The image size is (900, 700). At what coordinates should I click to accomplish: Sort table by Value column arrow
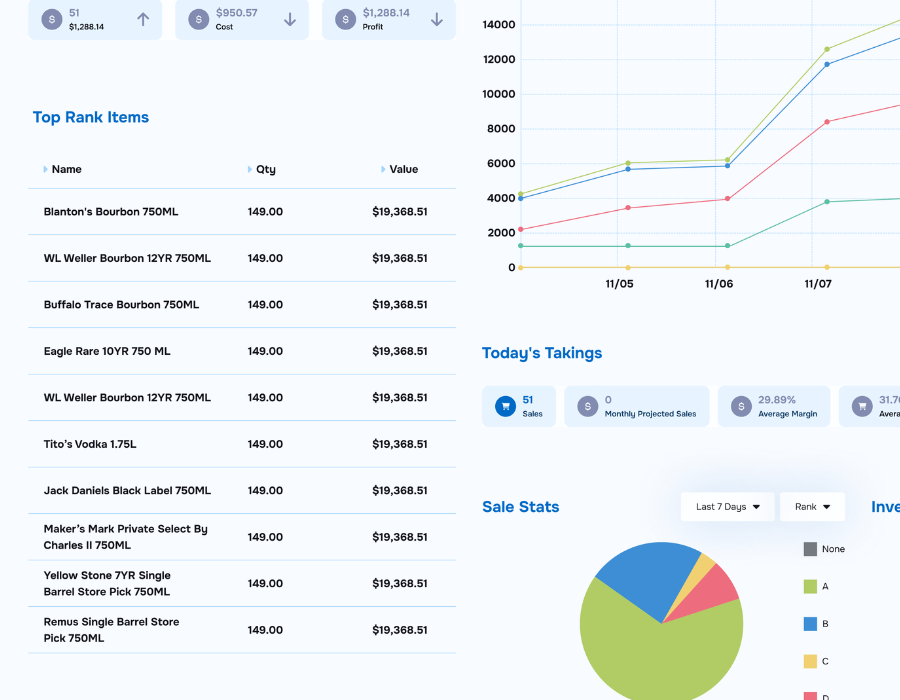point(383,169)
